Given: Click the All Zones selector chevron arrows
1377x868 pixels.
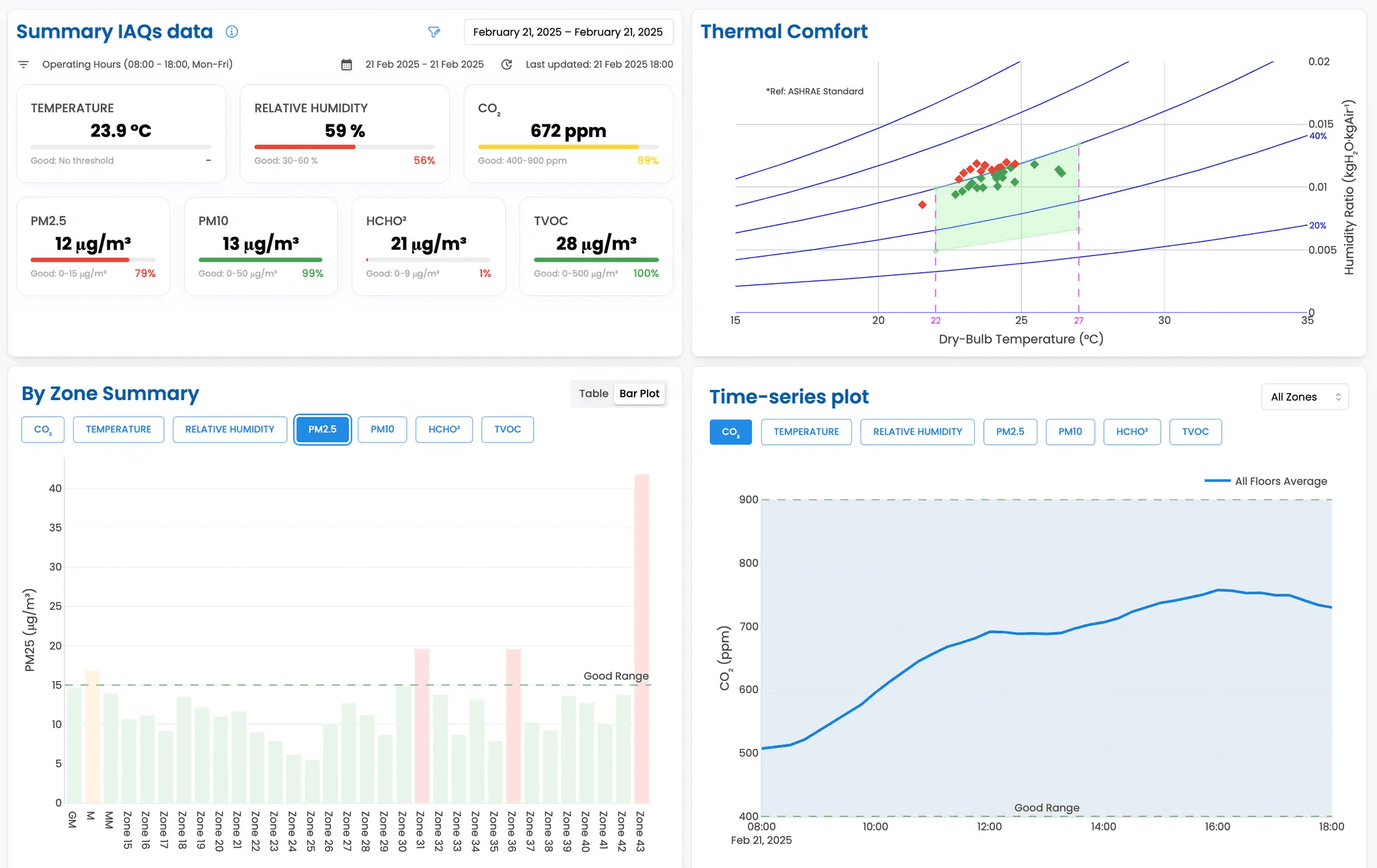Looking at the screenshot, I should coord(1338,397).
